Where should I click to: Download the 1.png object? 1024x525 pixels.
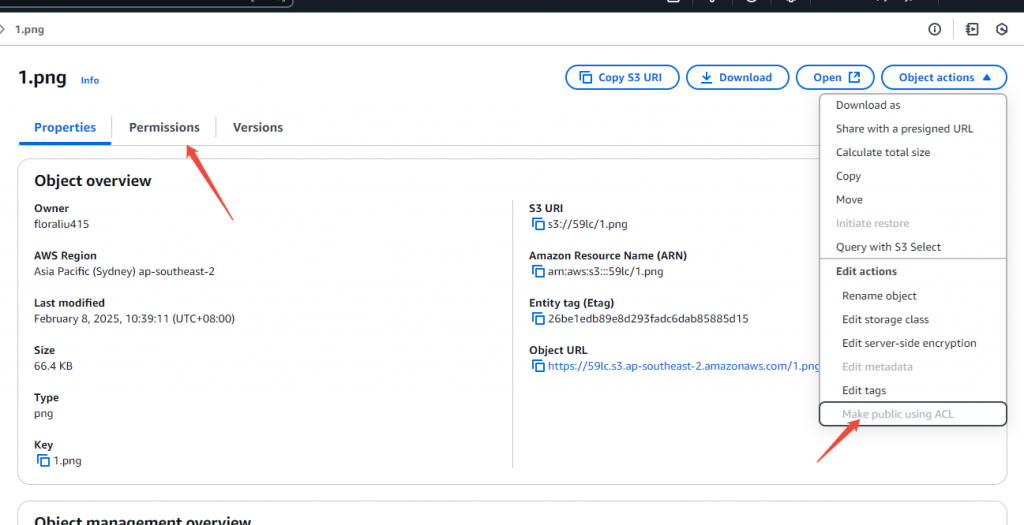(737, 77)
